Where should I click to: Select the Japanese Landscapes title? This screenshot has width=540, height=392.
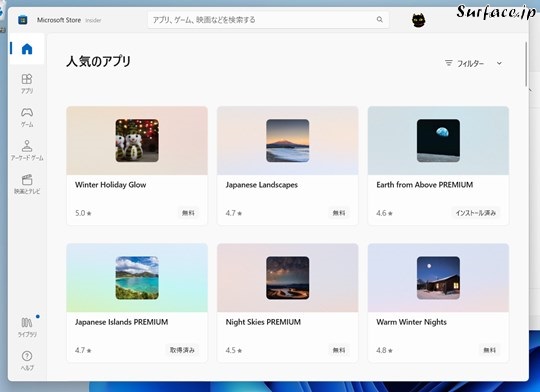pyautogui.click(x=262, y=185)
